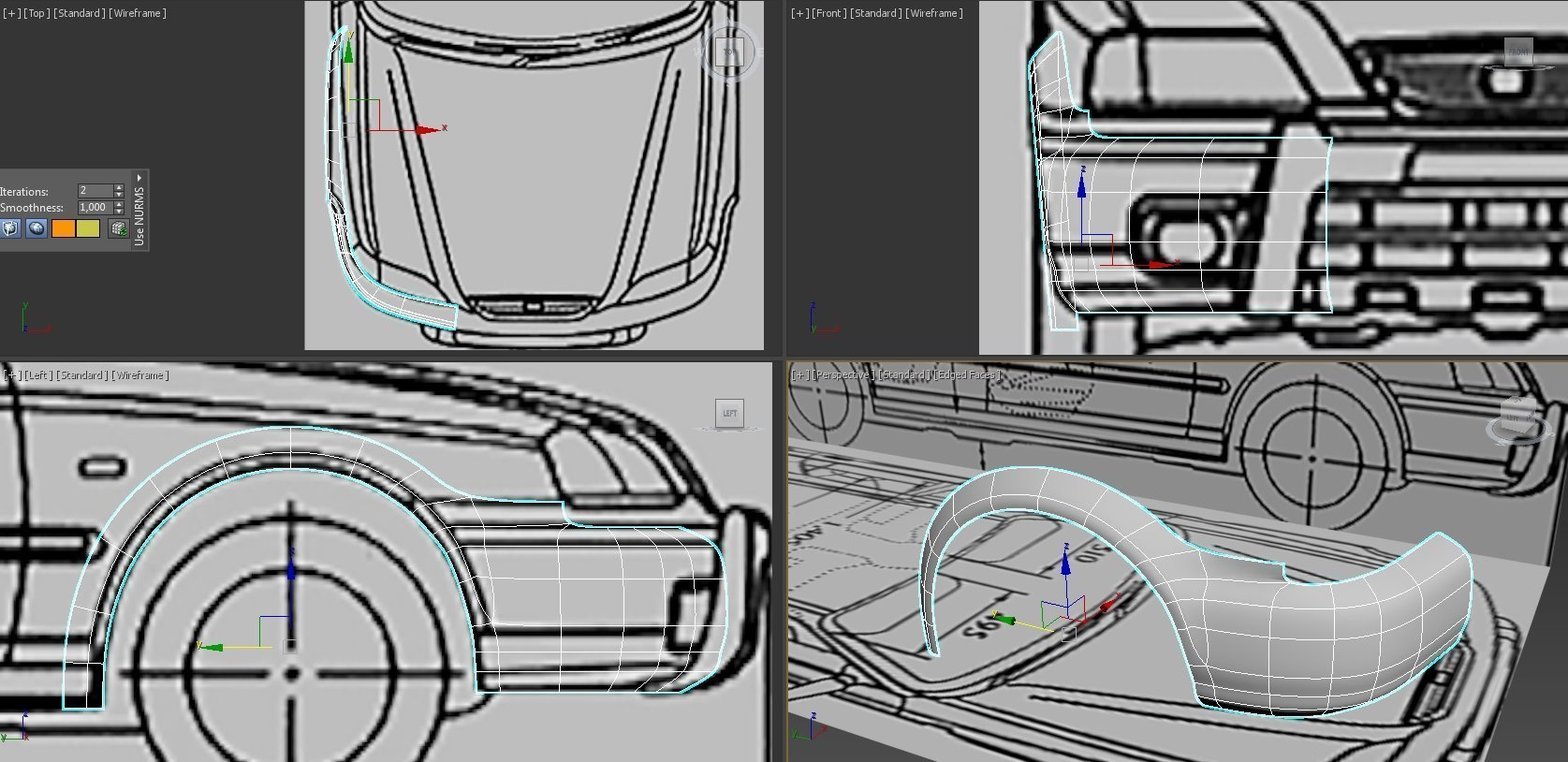Increase Smoothness with the up spinner arrow
The height and width of the screenshot is (762, 1568).
pyautogui.click(x=119, y=204)
